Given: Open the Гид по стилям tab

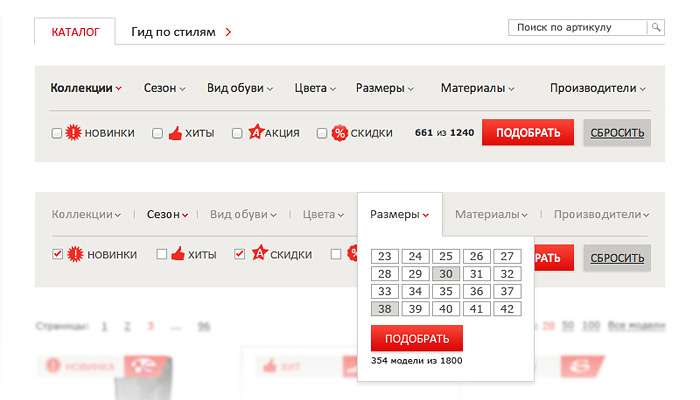Looking at the screenshot, I should point(173,32).
